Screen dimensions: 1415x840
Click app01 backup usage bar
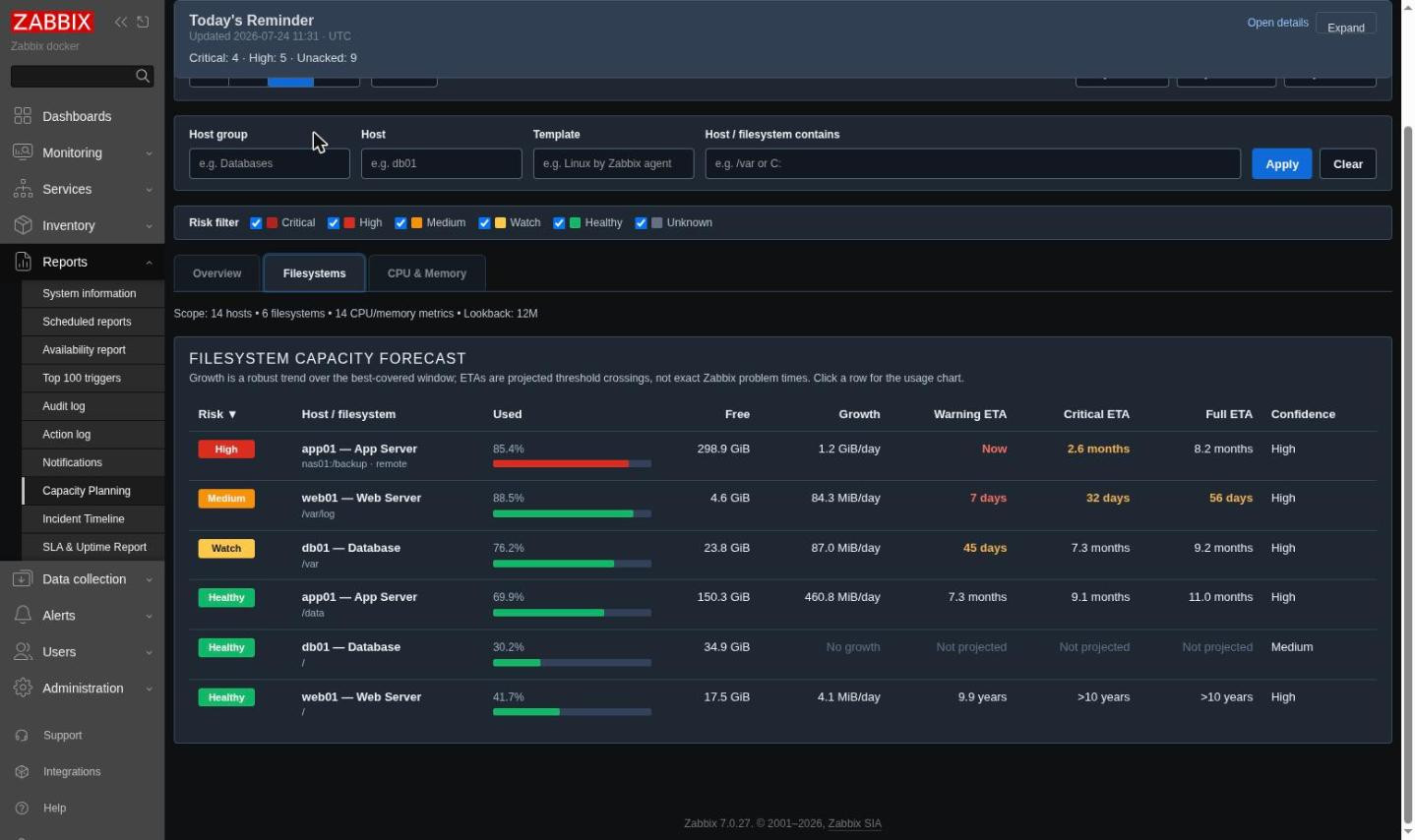(x=572, y=463)
